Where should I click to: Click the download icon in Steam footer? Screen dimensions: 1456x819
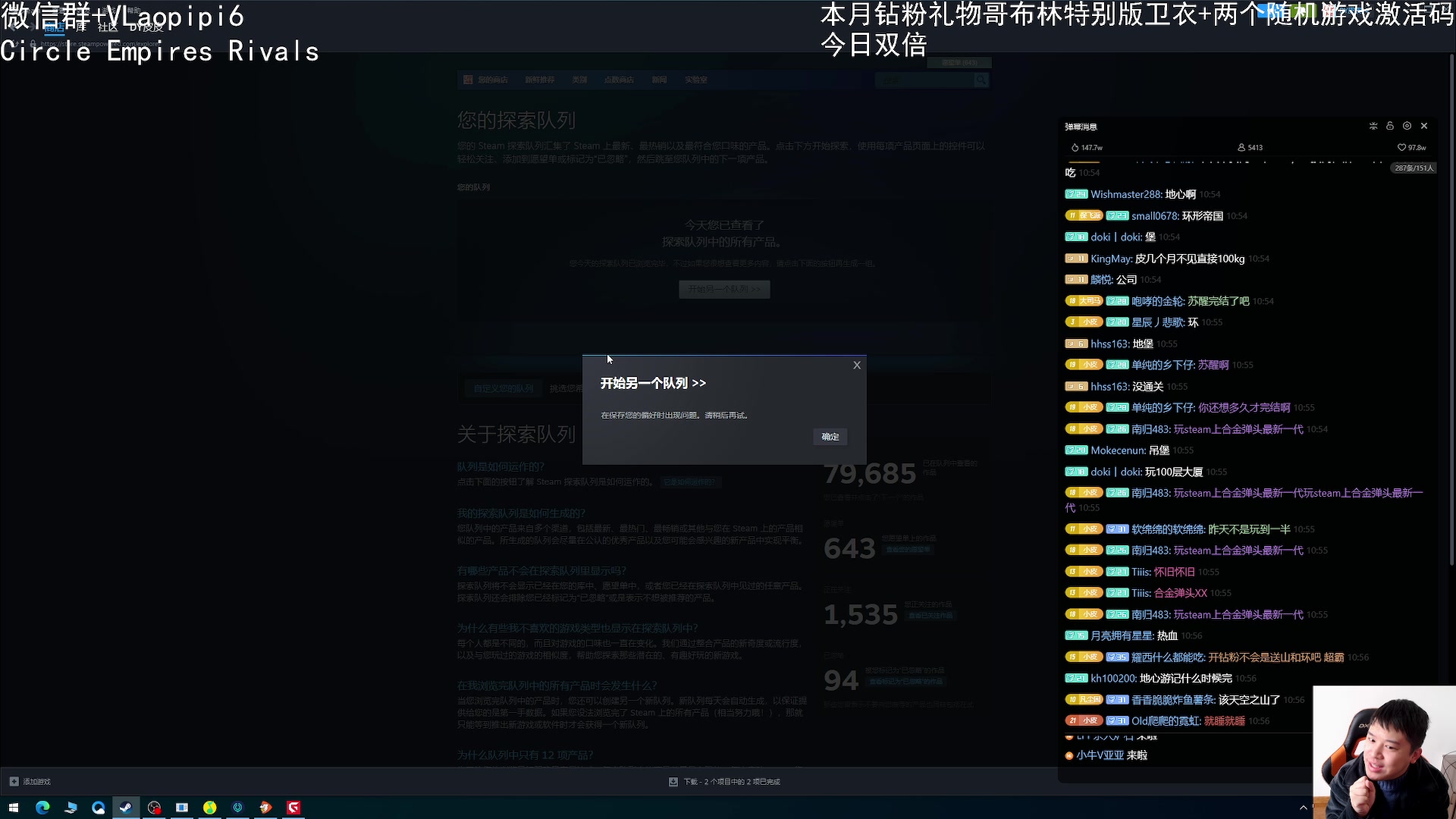pos(673,781)
